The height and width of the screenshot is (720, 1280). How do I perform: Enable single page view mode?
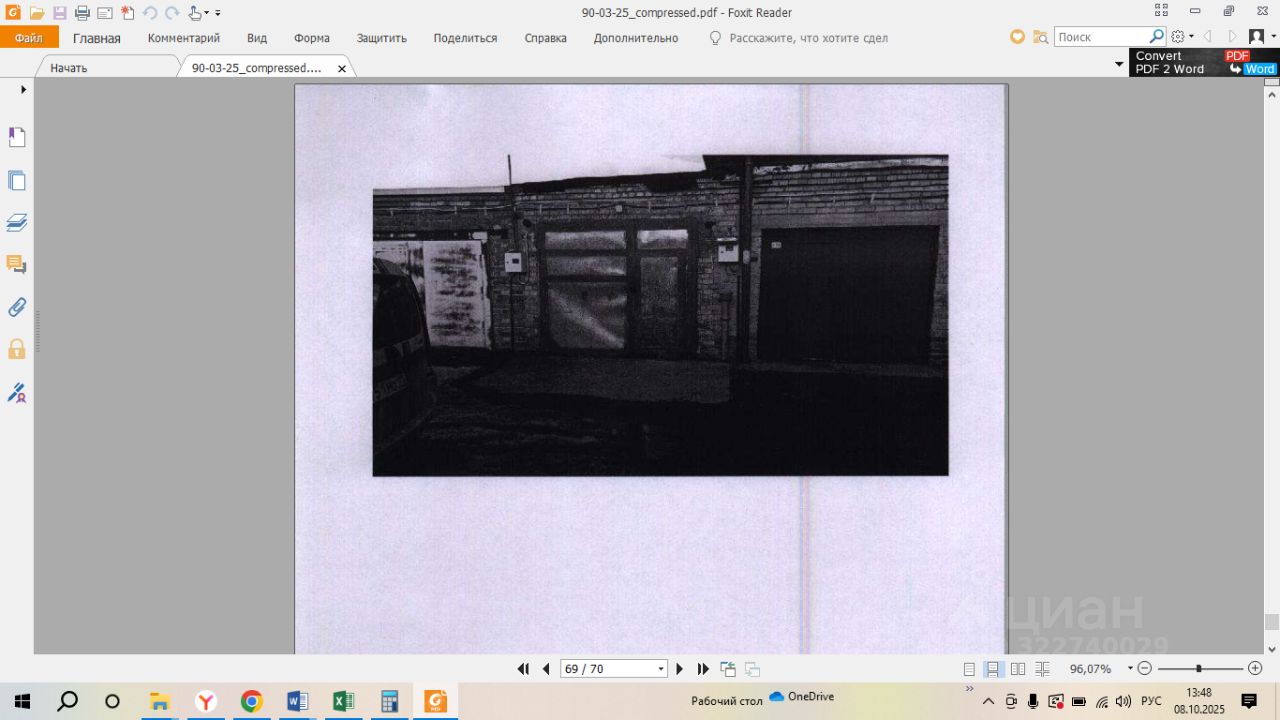(969, 669)
